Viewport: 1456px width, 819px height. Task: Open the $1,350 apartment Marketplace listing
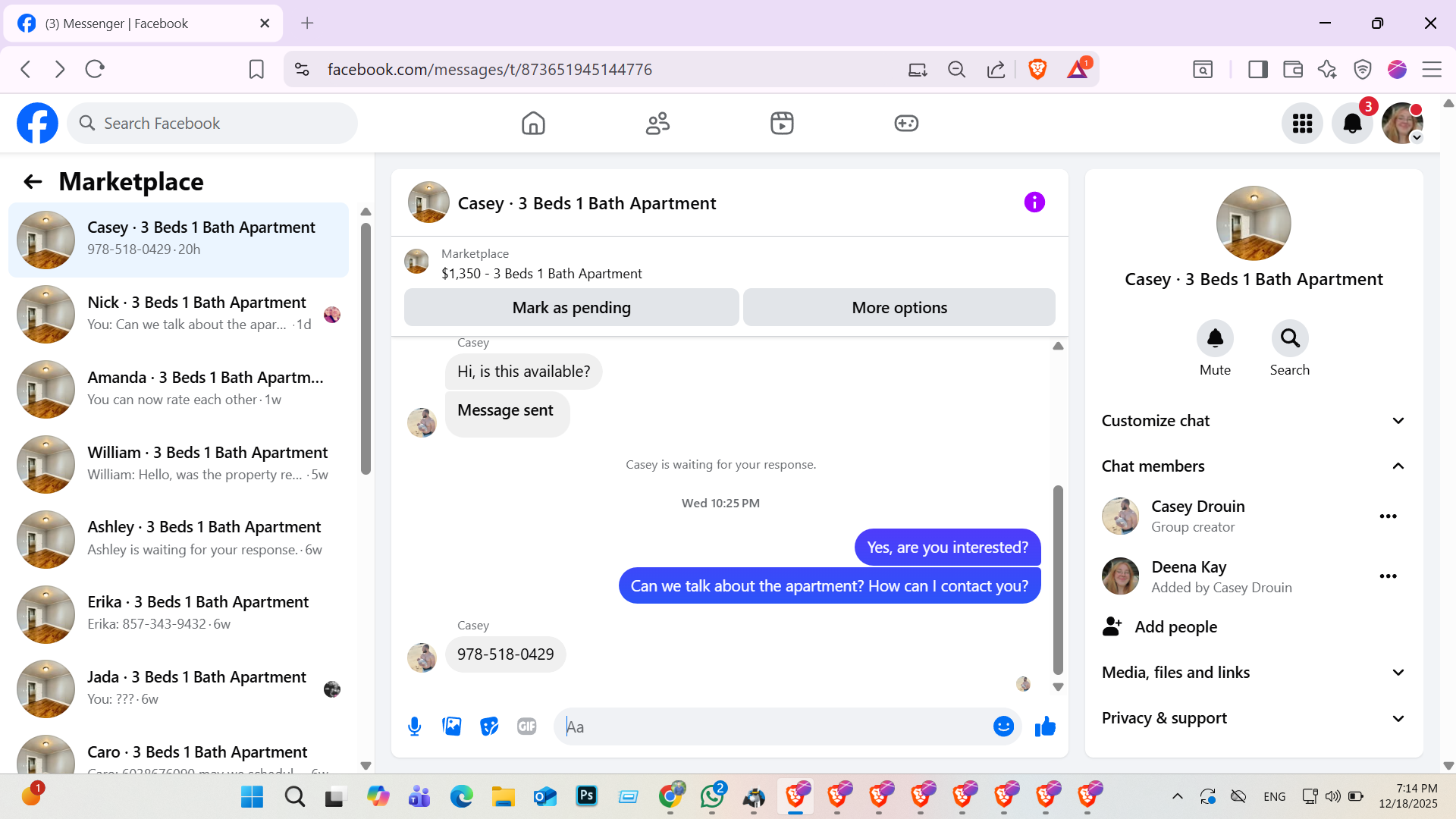point(541,274)
